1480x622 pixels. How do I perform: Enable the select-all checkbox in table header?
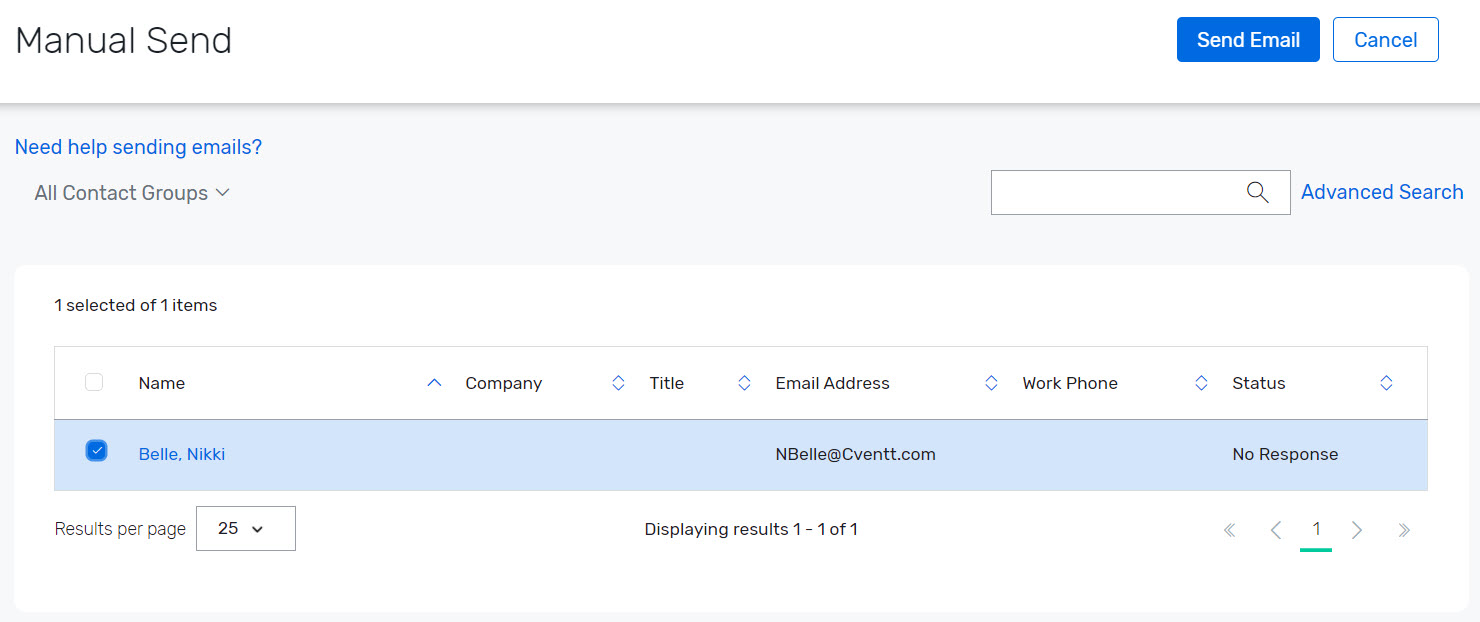click(93, 382)
